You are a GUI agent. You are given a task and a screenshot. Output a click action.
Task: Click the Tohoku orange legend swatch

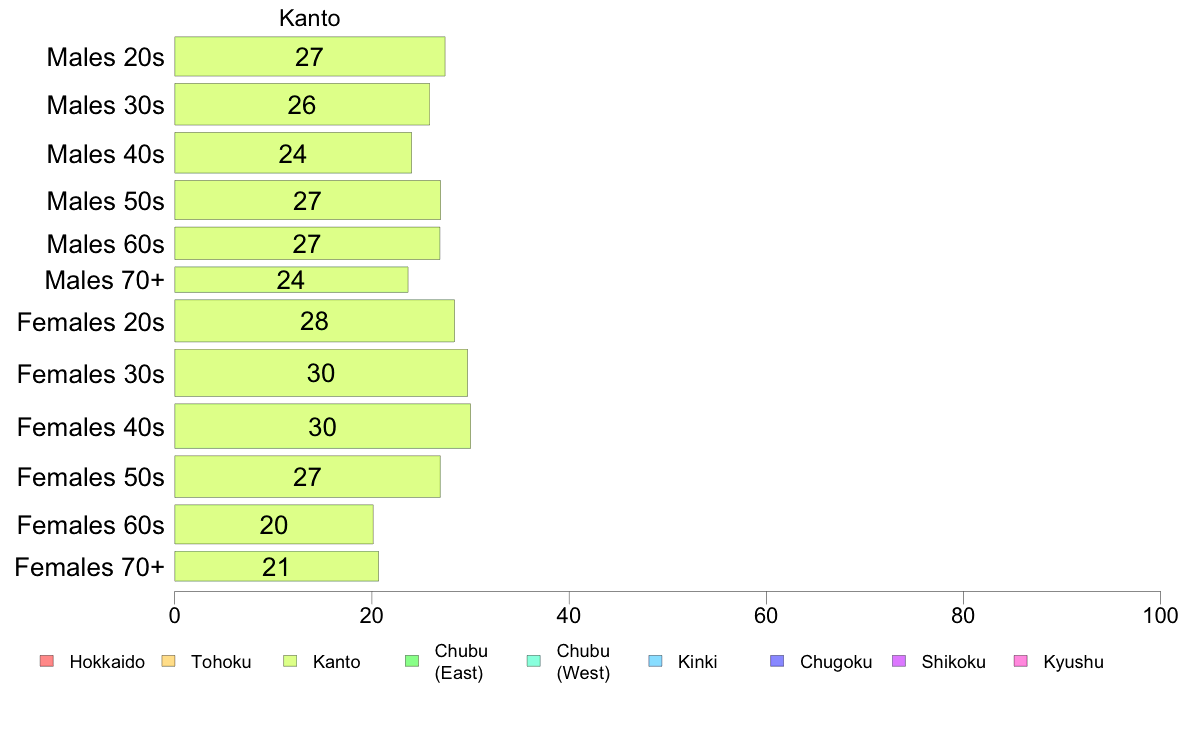coord(168,661)
